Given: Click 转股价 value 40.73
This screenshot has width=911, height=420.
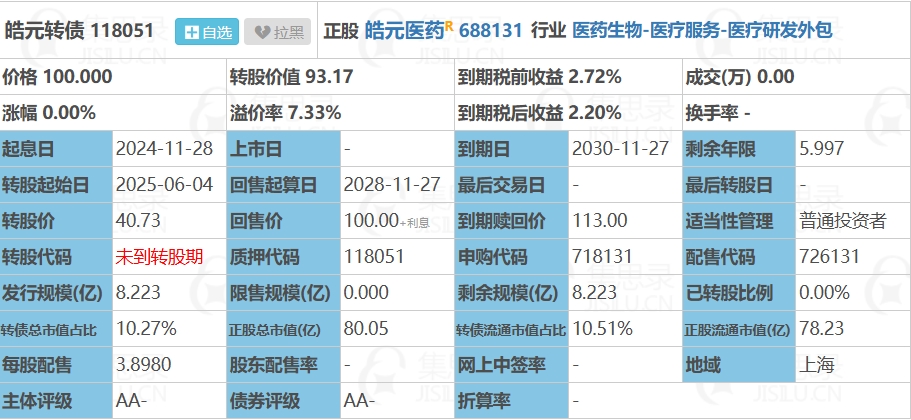Looking at the screenshot, I should pyautogui.click(x=138, y=221).
